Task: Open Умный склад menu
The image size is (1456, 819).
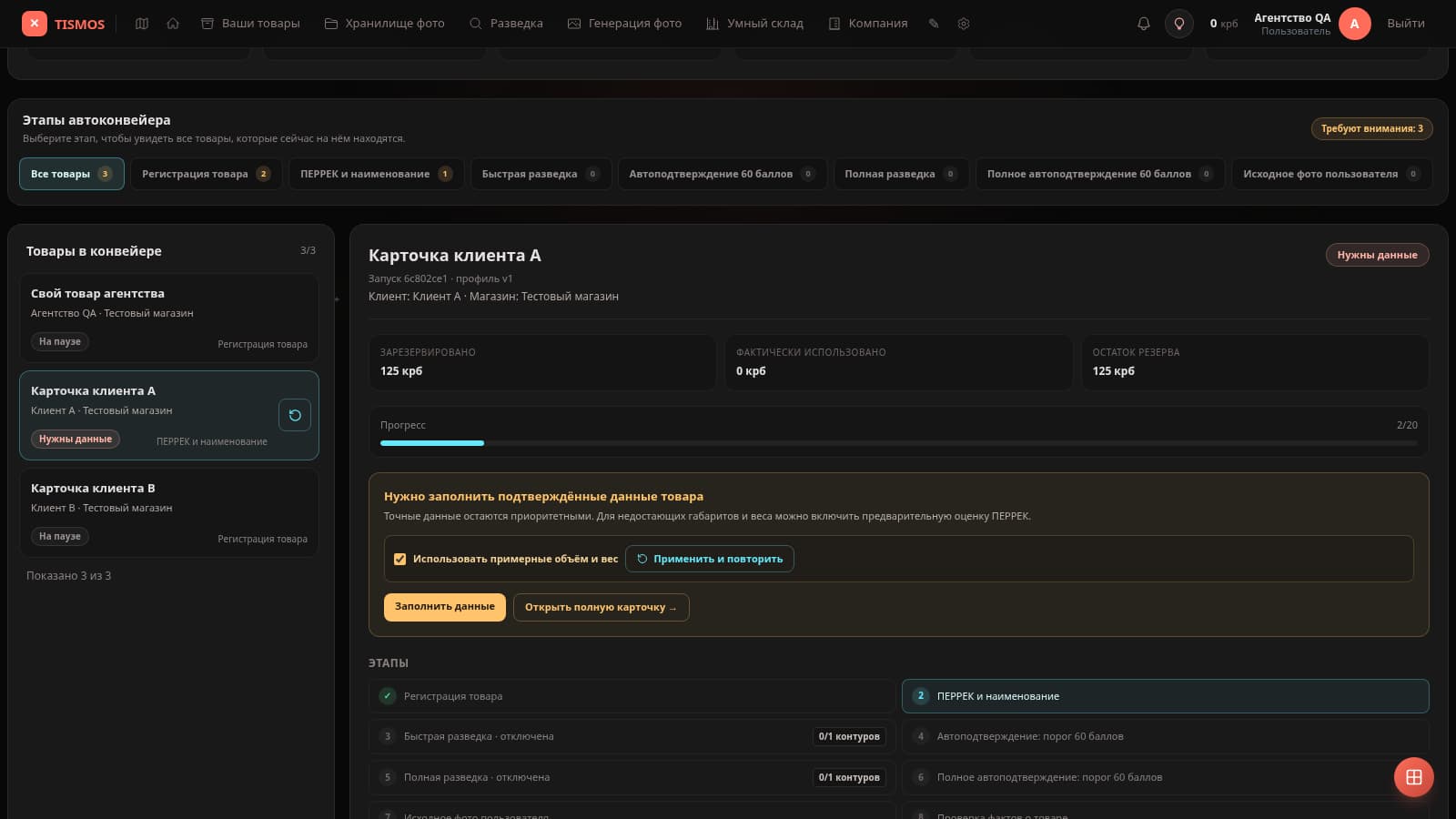Action: click(755, 24)
